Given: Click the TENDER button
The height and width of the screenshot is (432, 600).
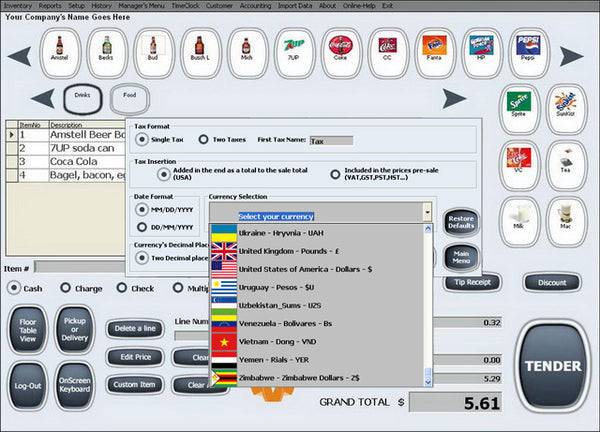Looking at the screenshot, I should pos(553,366).
